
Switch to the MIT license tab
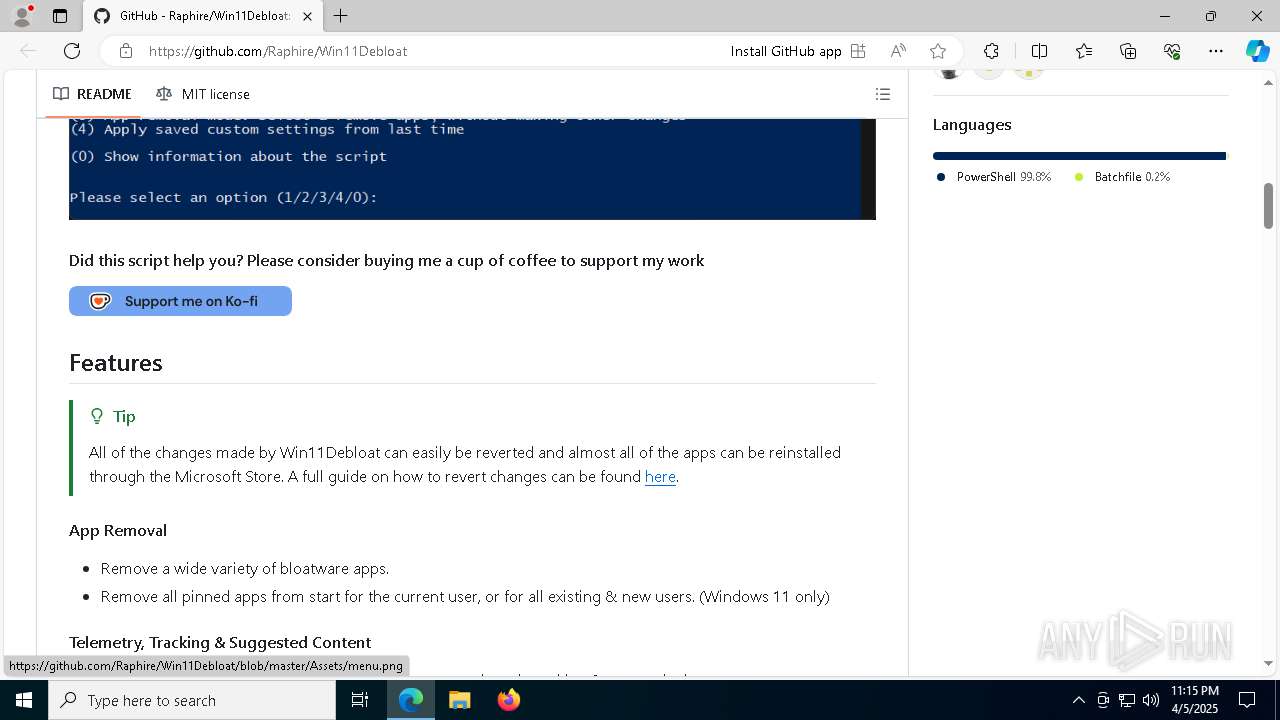[x=203, y=94]
